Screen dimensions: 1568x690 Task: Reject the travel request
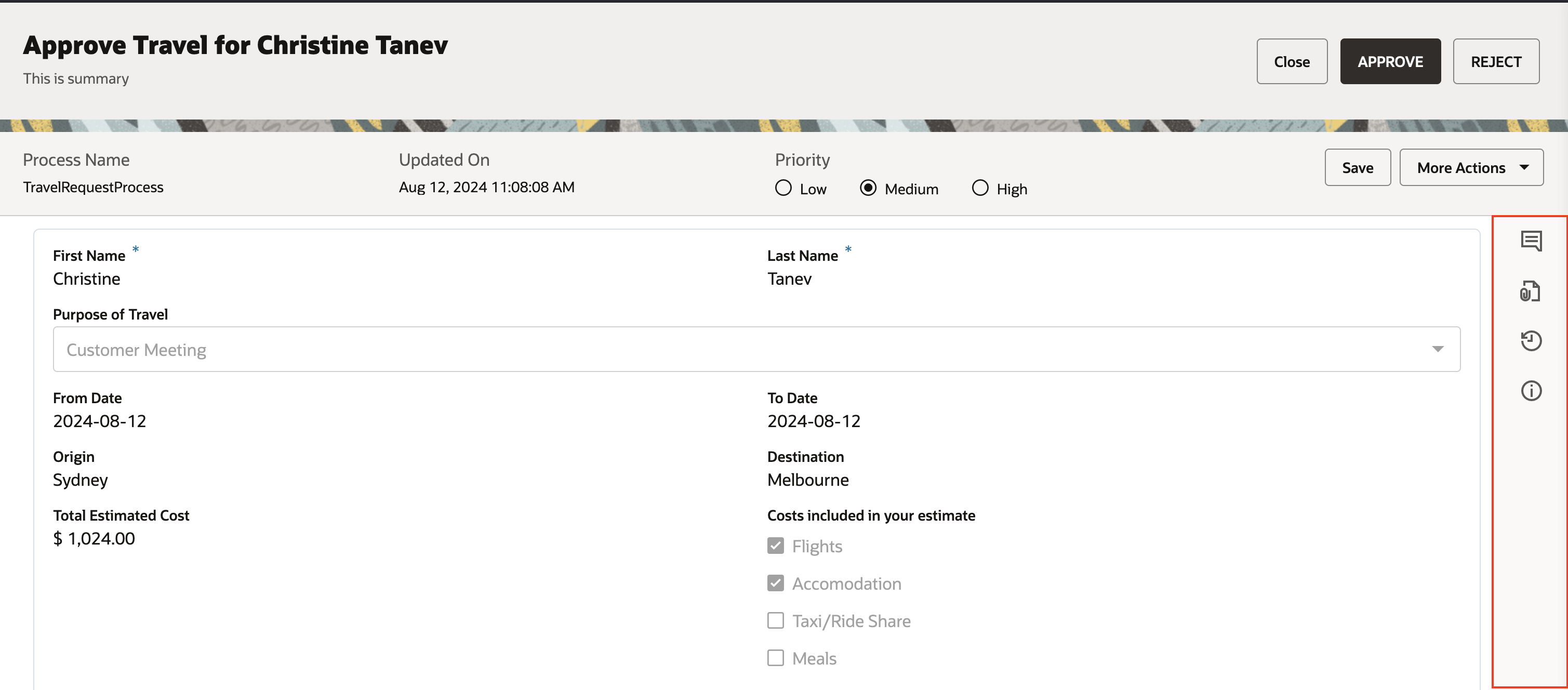pyautogui.click(x=1496, y=61)
